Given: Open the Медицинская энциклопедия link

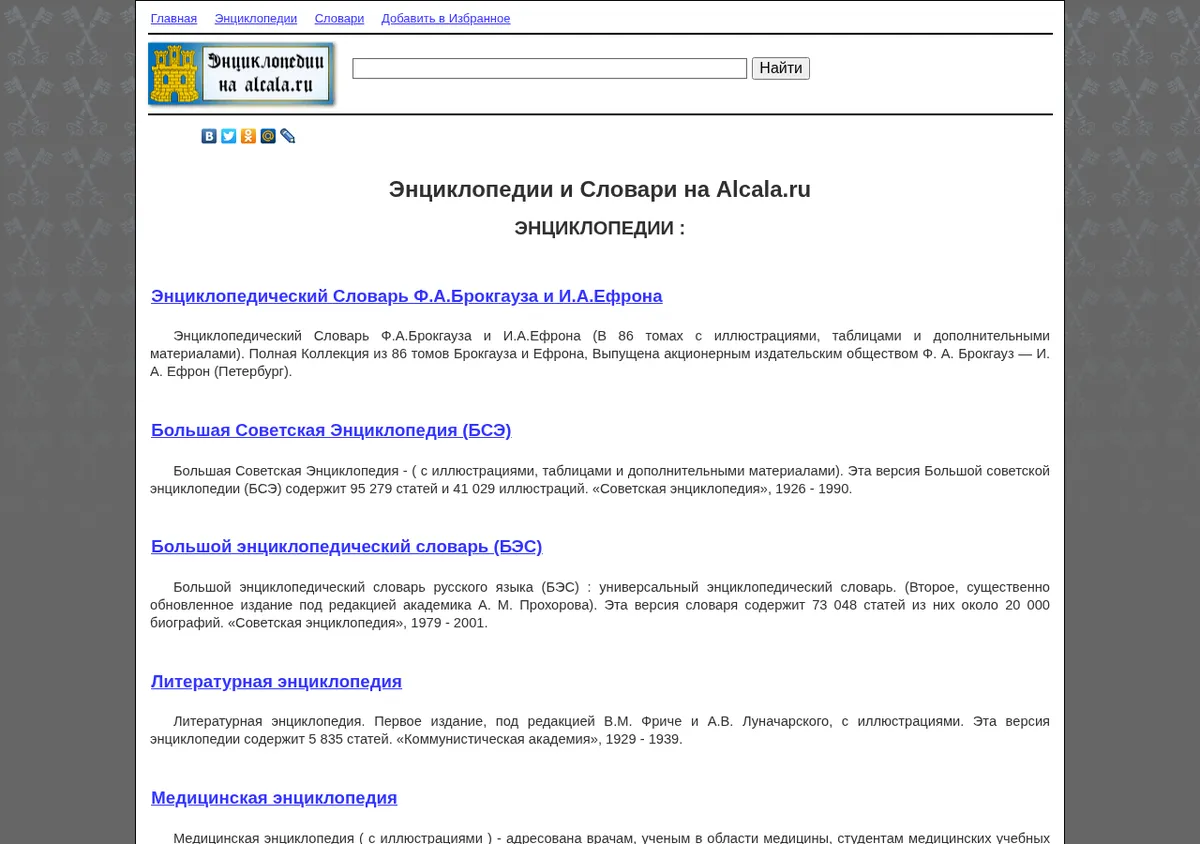Looking at the screenshot, I should (274, 797).
